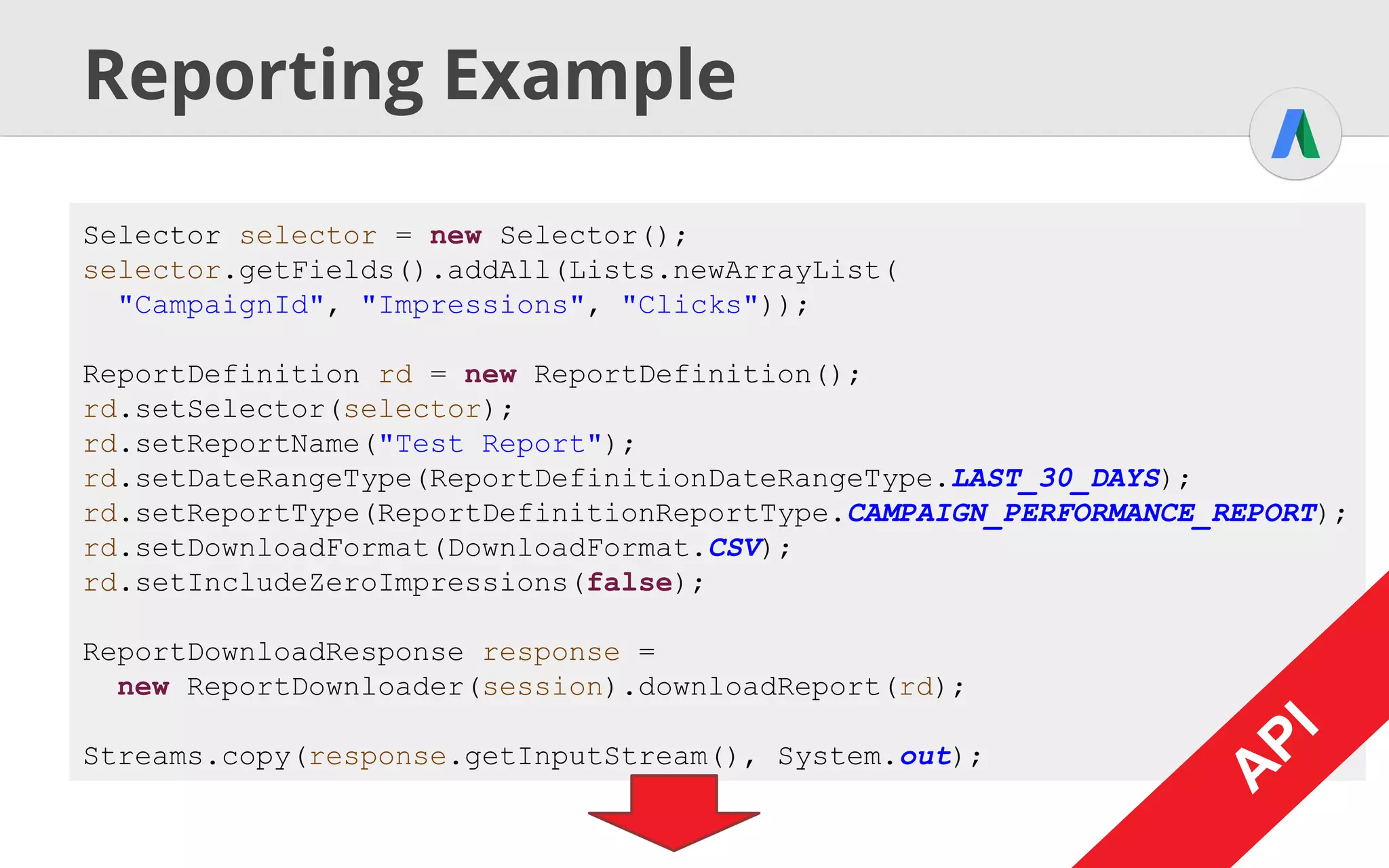Click the "ReportDownloadResponse response =" line

pos(370,652)
